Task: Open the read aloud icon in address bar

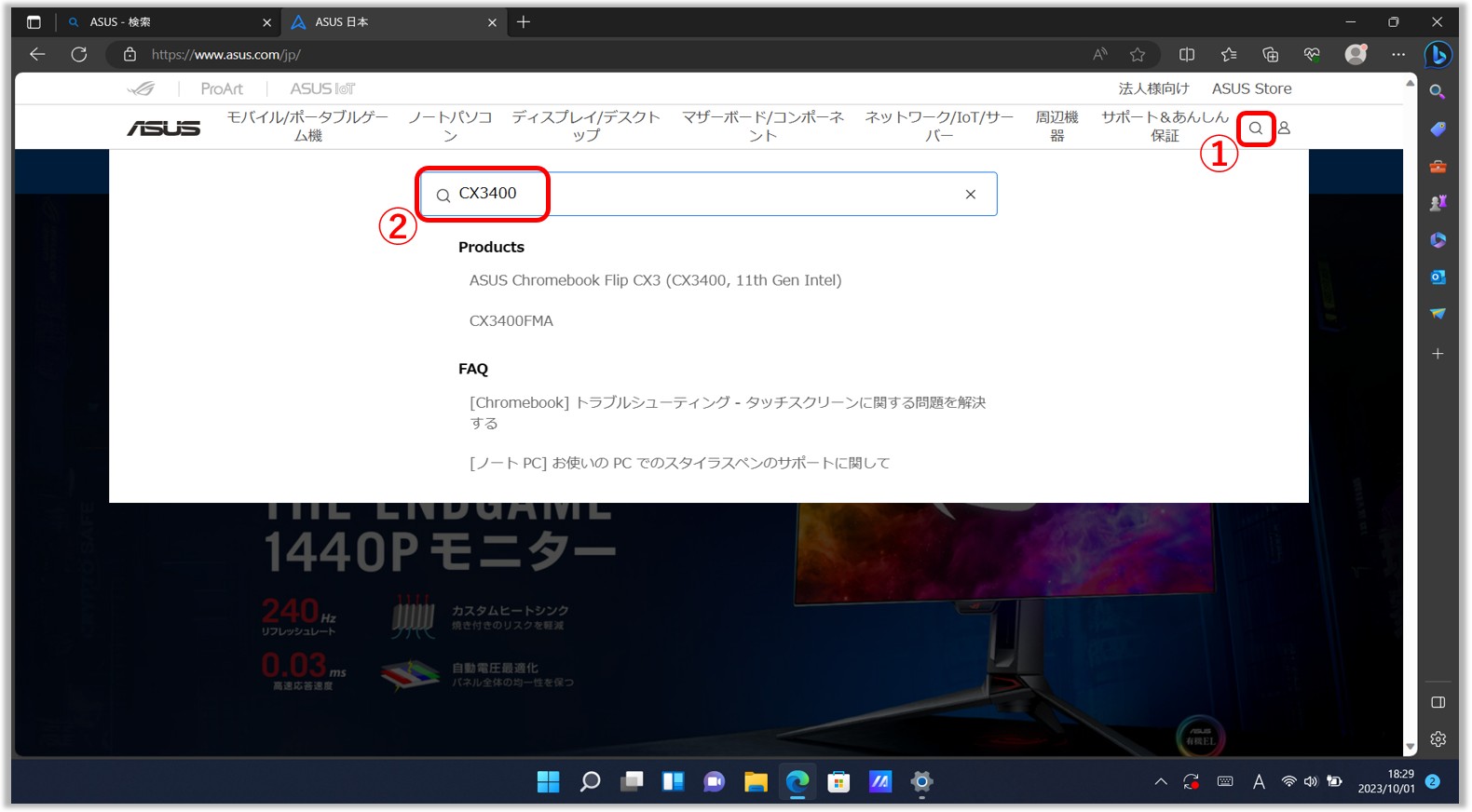Action: 1100,55
